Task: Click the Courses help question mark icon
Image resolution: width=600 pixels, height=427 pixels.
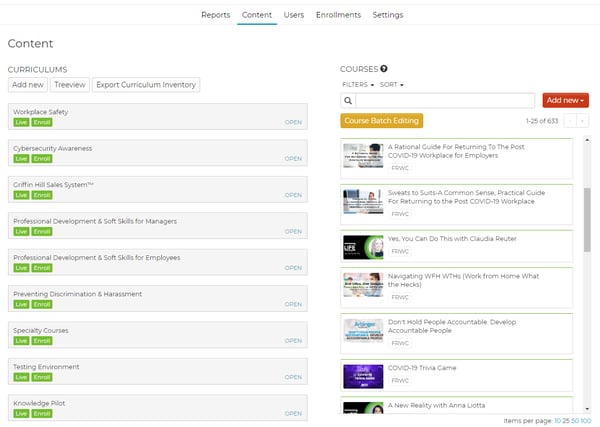Action: 384,69
